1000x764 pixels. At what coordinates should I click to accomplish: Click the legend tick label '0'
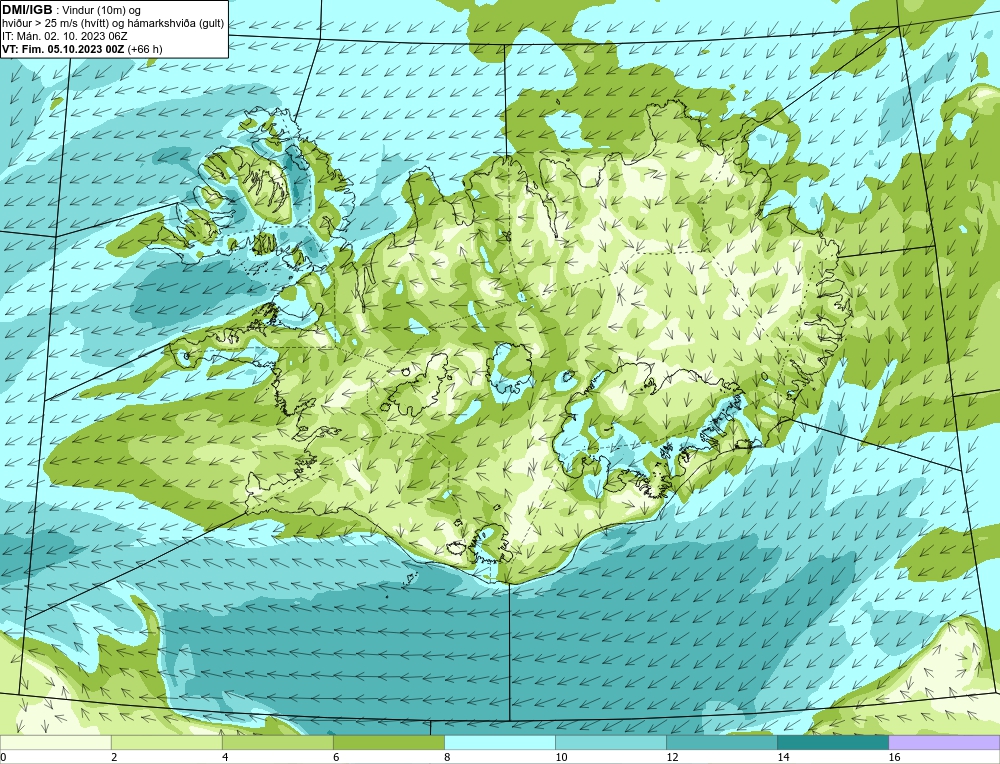click(x=3, y=757)
